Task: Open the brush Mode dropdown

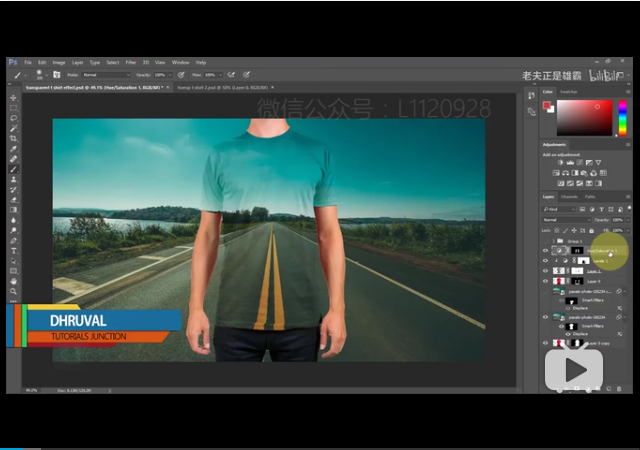Action: pos(107,75)
